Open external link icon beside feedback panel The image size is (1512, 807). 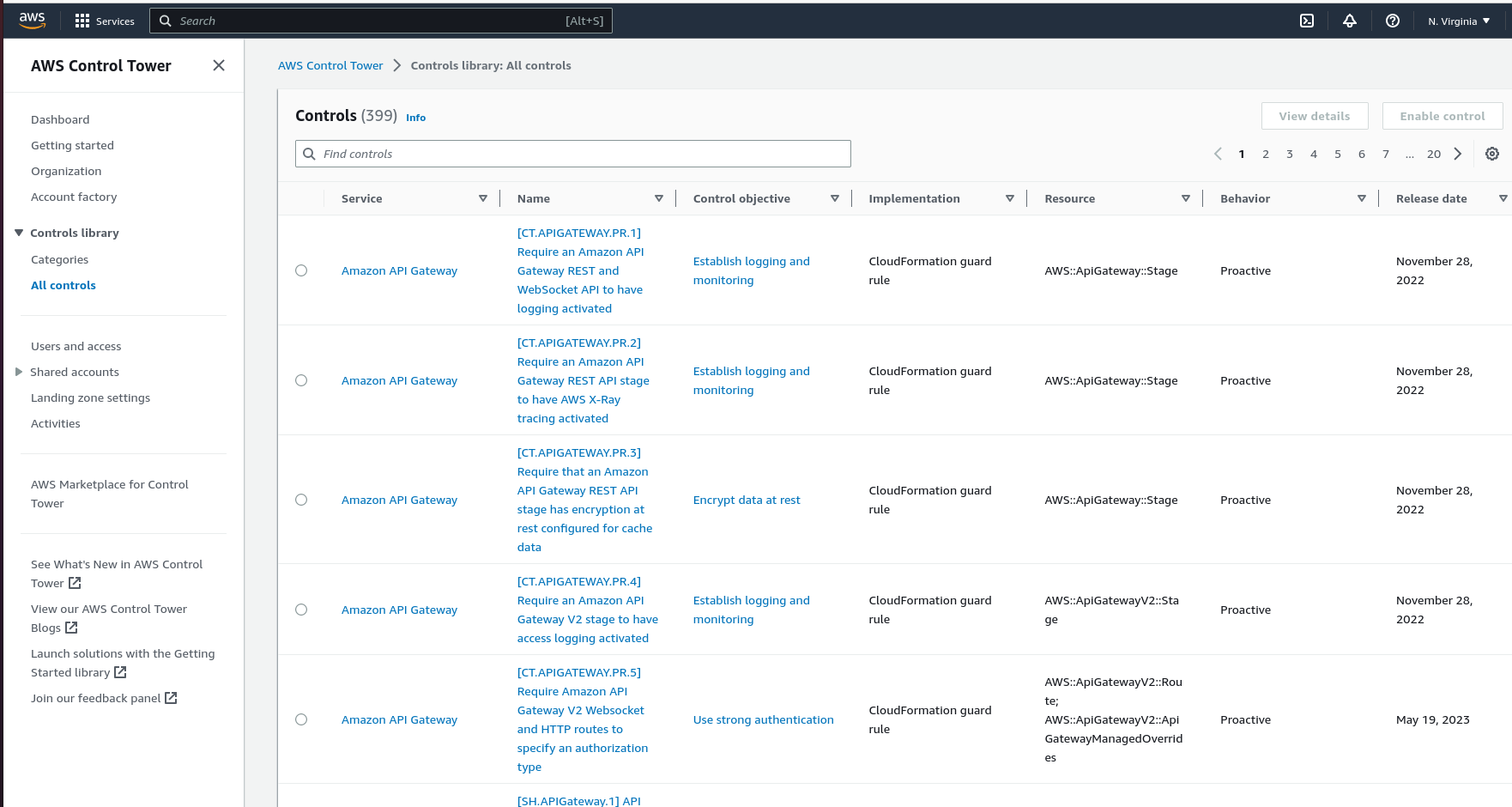coord(171,698)
